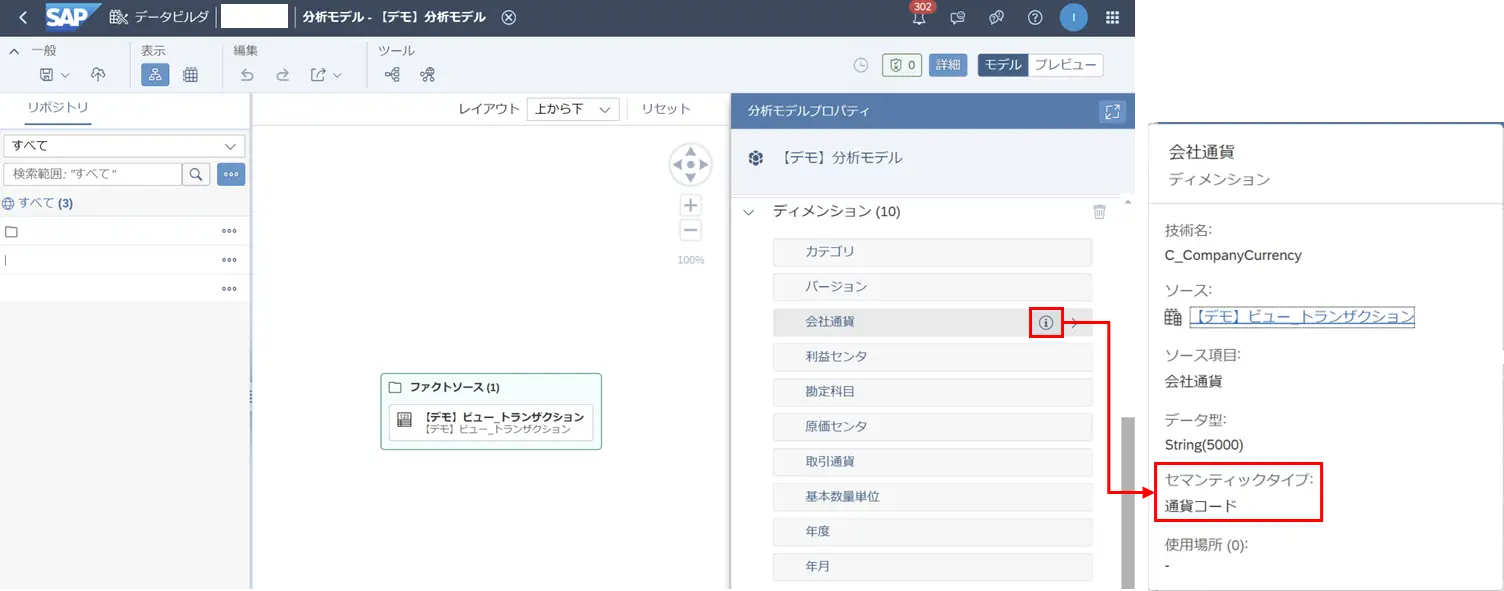This screenshot has height=591, width=1504.
Task: Open notifications bell showing 302
Action: tap(919, 17)
